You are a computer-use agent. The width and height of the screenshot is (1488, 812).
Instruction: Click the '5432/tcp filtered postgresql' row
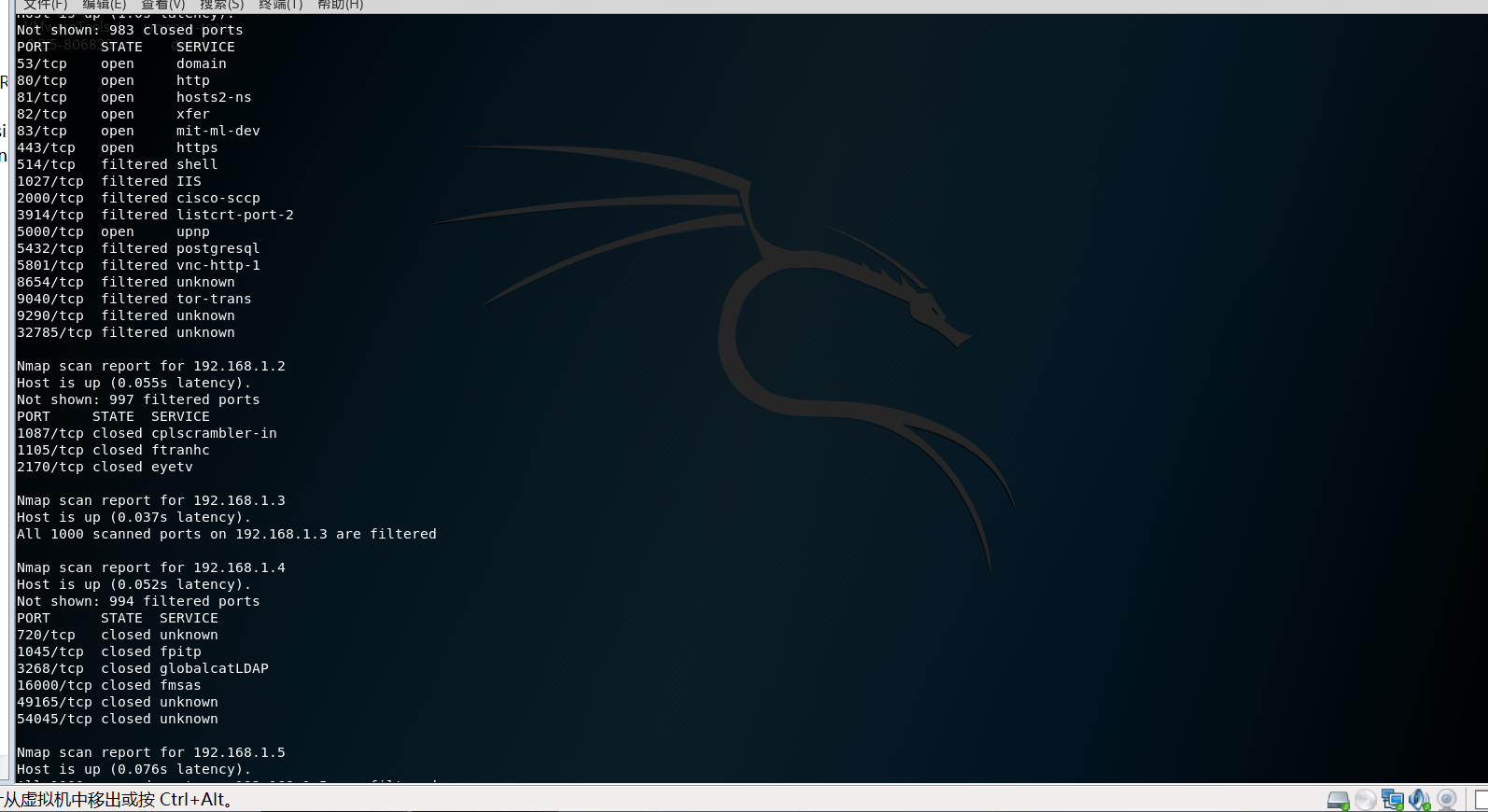pos(138,248)
